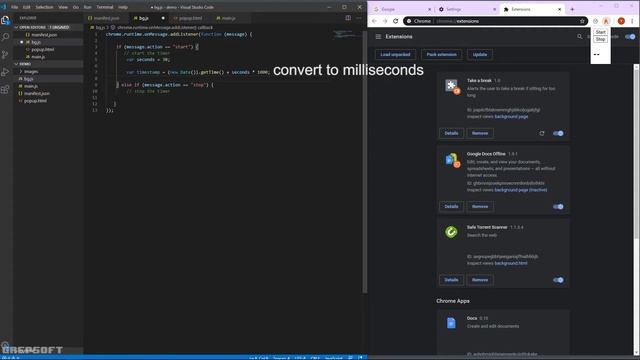Viewport: 640px width, 360px height.
Task: Open the Source Control view
Action: point(5,54)
